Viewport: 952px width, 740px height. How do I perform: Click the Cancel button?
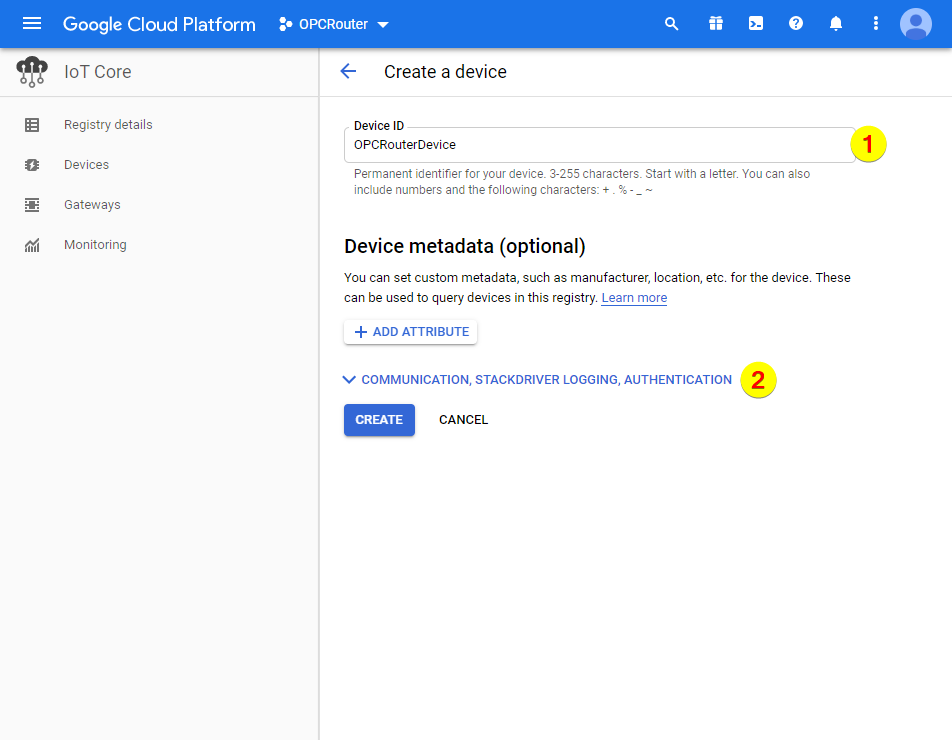click(463, 420)
